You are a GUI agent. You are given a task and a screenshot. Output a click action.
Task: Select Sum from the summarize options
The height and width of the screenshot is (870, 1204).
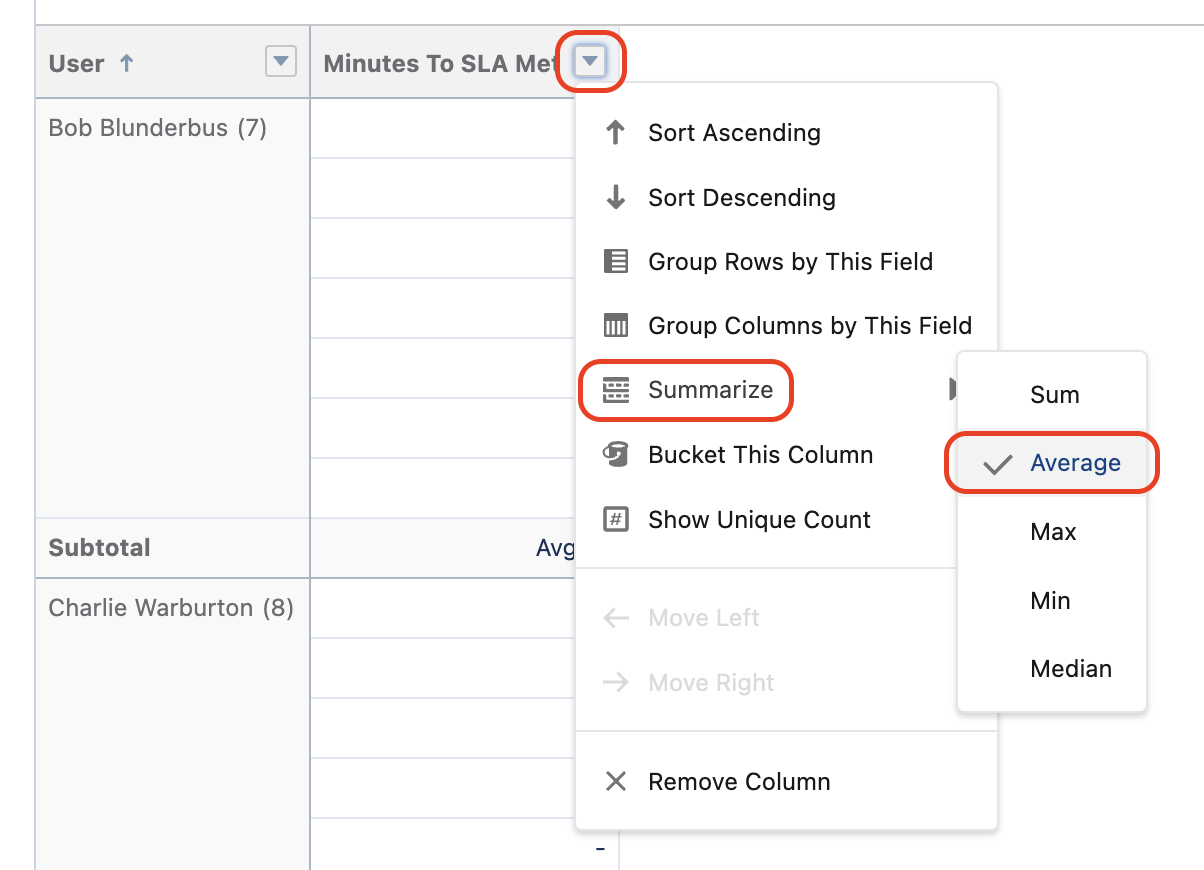(x=1054, y=395)
